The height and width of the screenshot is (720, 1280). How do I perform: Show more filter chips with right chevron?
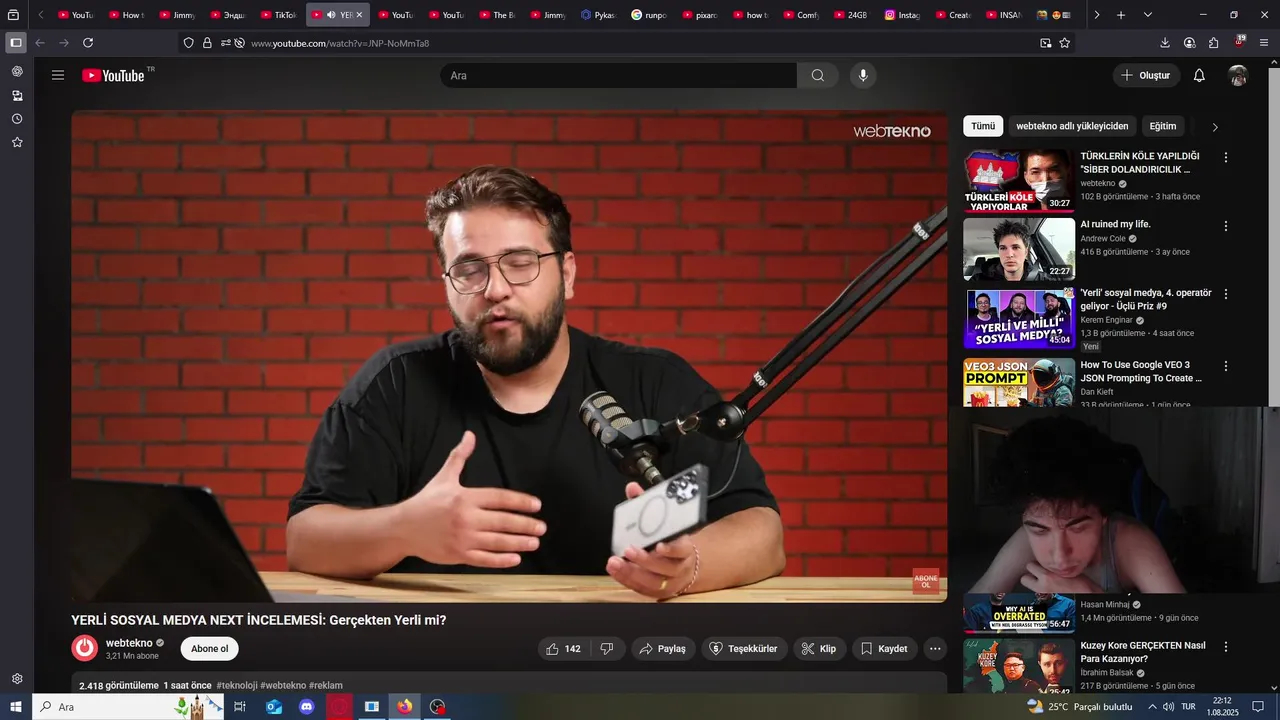click(1215, 127)
